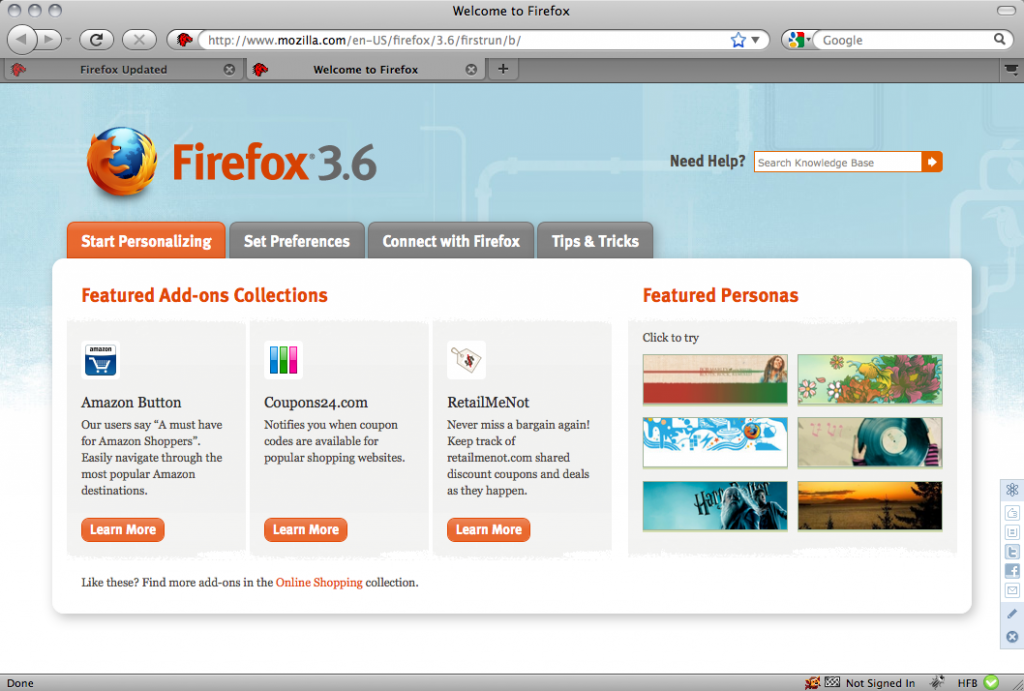The height and width of the screenshot is (691, 1024).
Task: Share via Twitter icon in side widget
Action: click(x=1012, y=552)
